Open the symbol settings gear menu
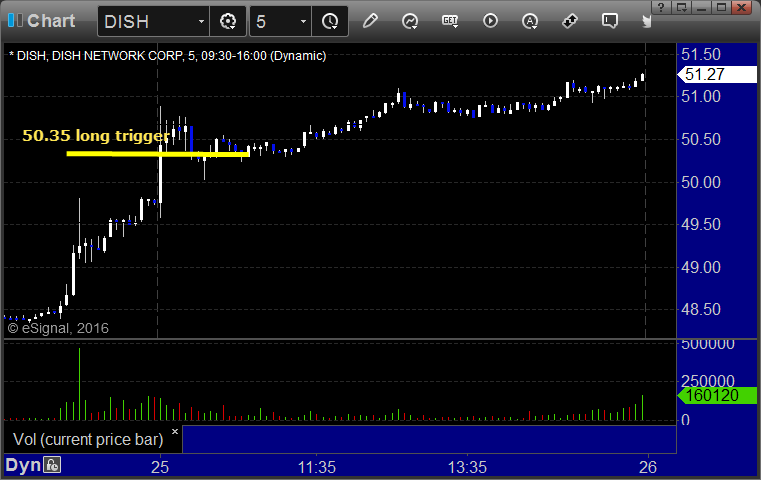Screen dimensions: 761x480 click(228, 21)
